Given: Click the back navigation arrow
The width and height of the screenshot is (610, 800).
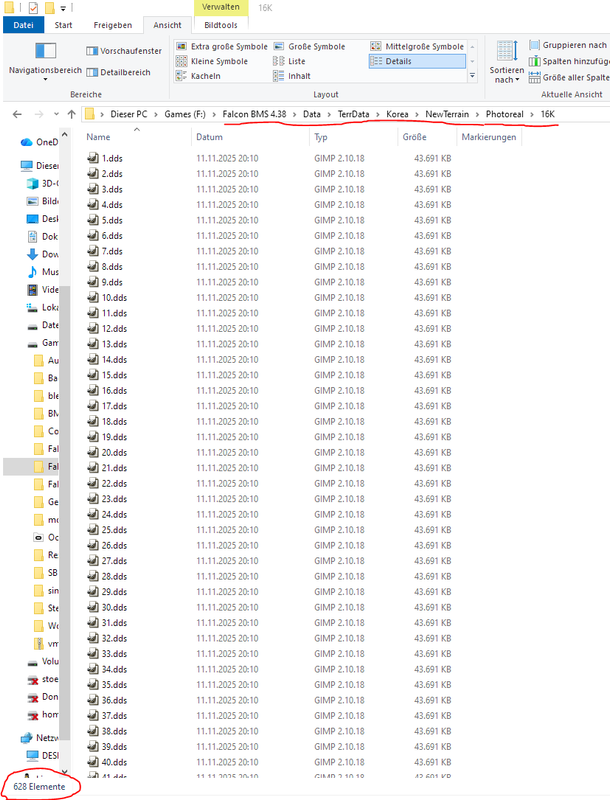Looking at the screenshot, I should [x=17, y=114].
